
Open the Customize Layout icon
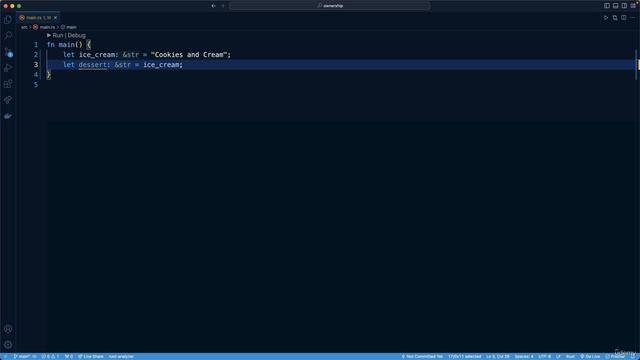633,6
